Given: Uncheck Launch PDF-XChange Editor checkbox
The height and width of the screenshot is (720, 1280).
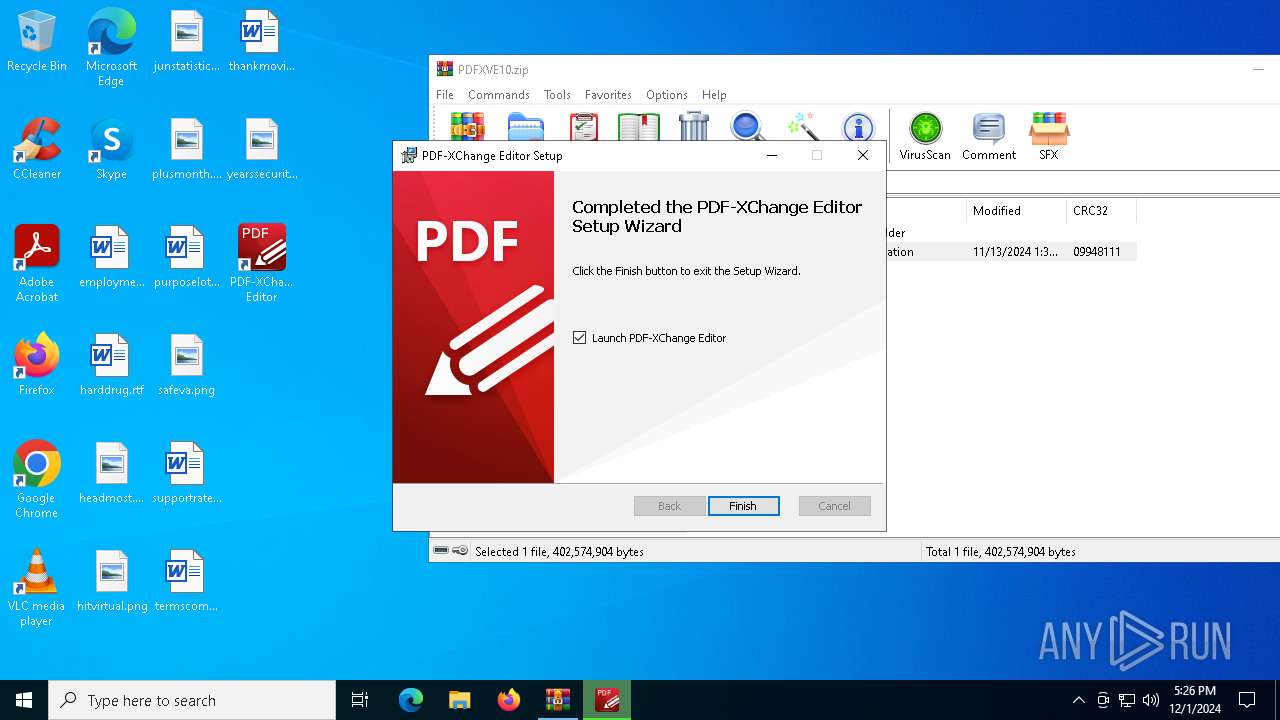Looking at the screenshot, I should pyautogui.click(x=579, y=338).
